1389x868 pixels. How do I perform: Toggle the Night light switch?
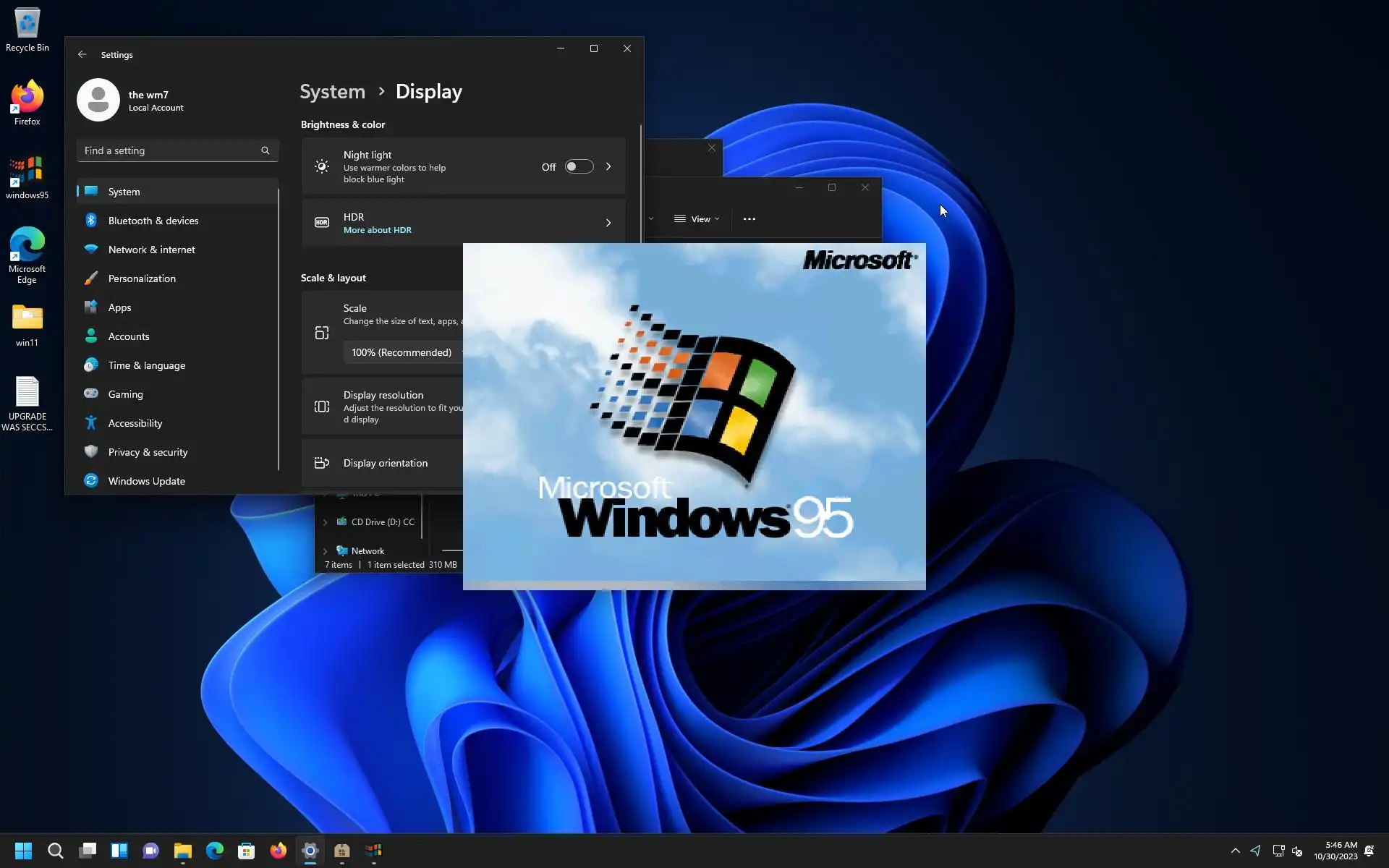click(579, 167)
